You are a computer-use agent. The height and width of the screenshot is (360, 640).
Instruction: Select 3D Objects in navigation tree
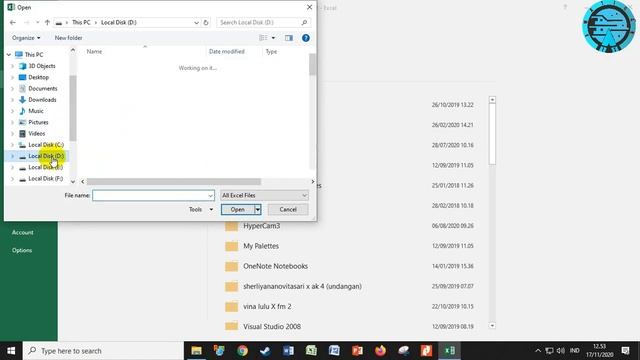(x=42, y=66)
